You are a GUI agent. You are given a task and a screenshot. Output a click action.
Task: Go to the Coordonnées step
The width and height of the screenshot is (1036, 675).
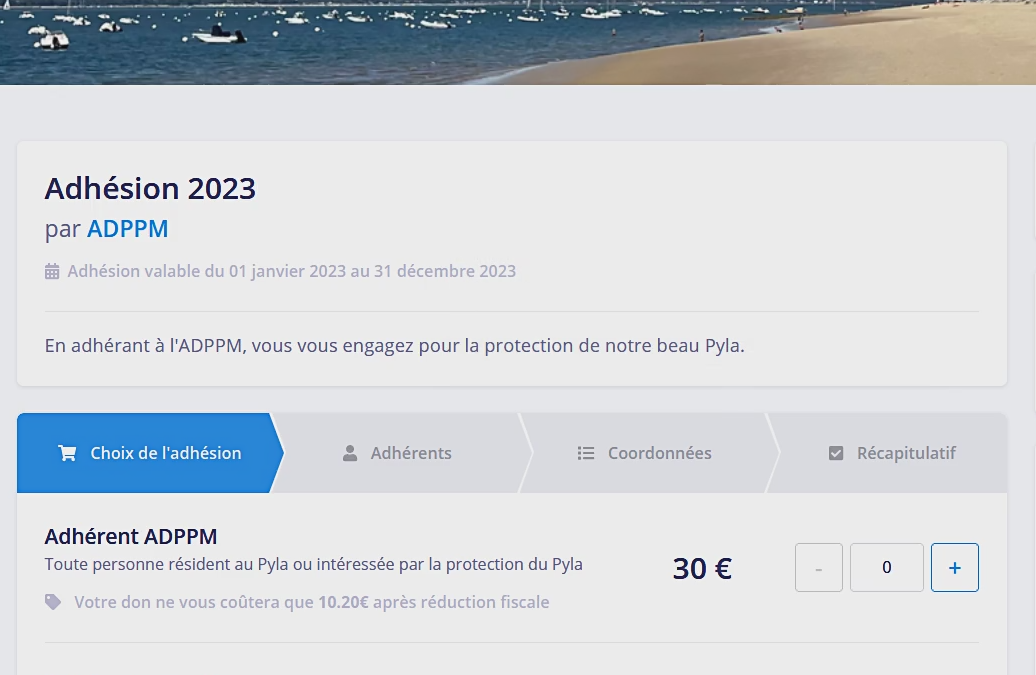[645, 453]
